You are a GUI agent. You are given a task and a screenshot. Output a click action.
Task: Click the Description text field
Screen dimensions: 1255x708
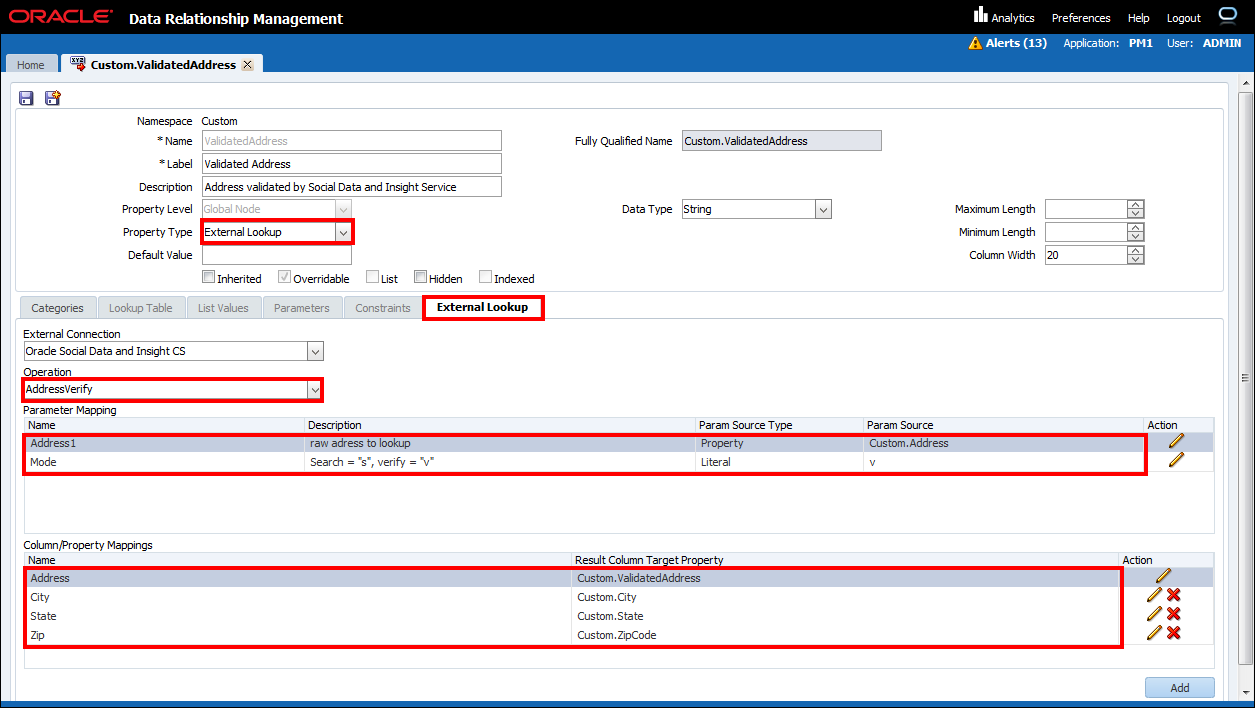[351, 187]
